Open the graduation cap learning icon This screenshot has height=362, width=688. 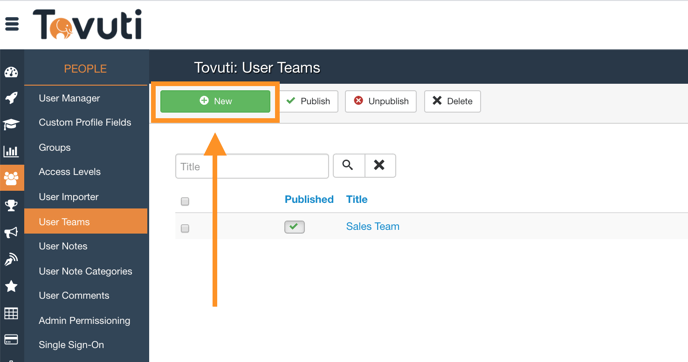[x=11, y=125]
